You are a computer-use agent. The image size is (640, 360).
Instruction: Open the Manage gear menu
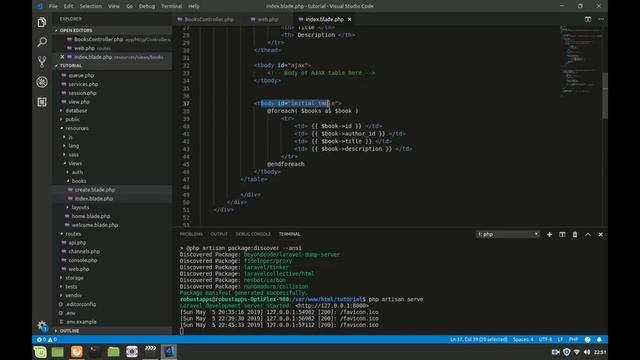coord(42,325)
